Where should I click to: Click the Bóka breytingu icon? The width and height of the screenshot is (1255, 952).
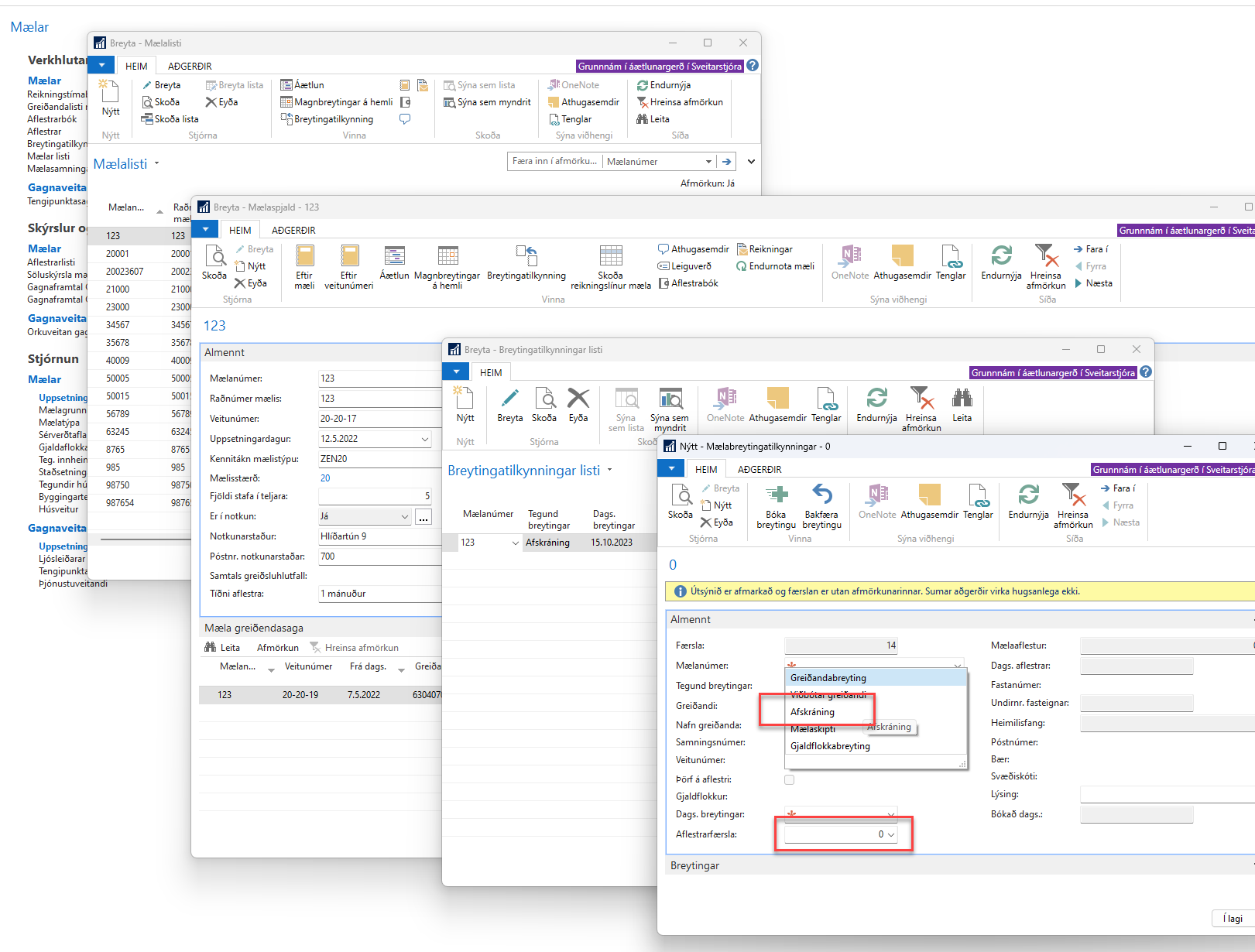776,495
